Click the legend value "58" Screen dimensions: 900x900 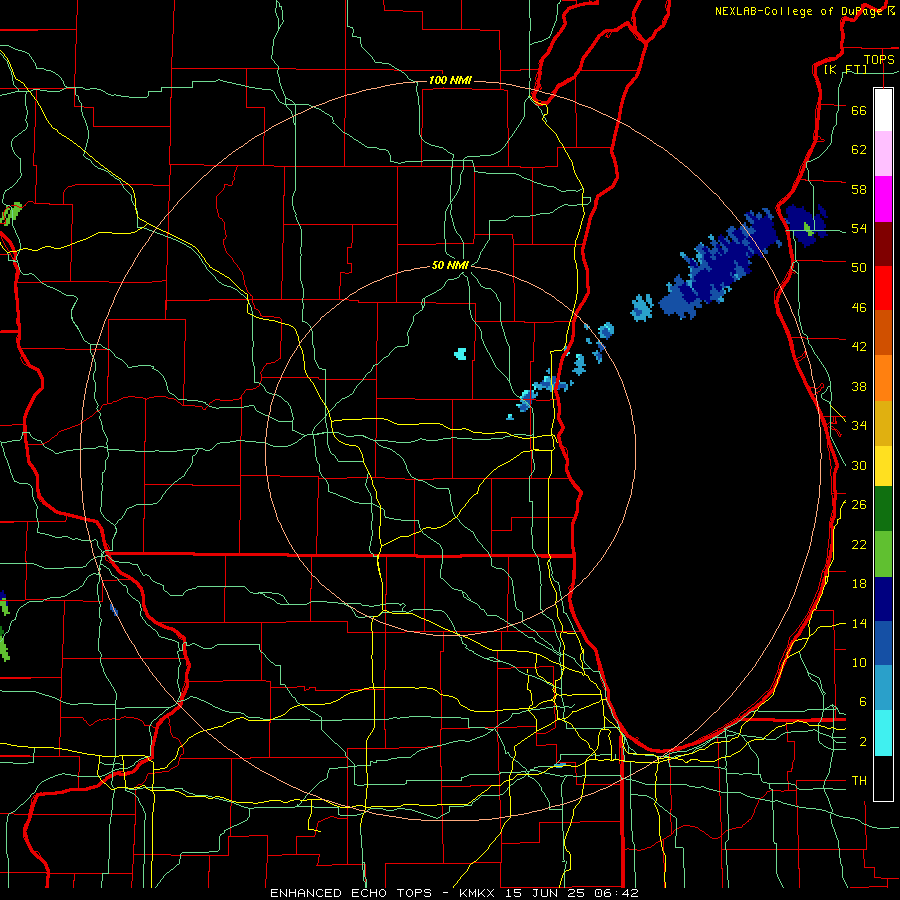click(x=859, y=189)
